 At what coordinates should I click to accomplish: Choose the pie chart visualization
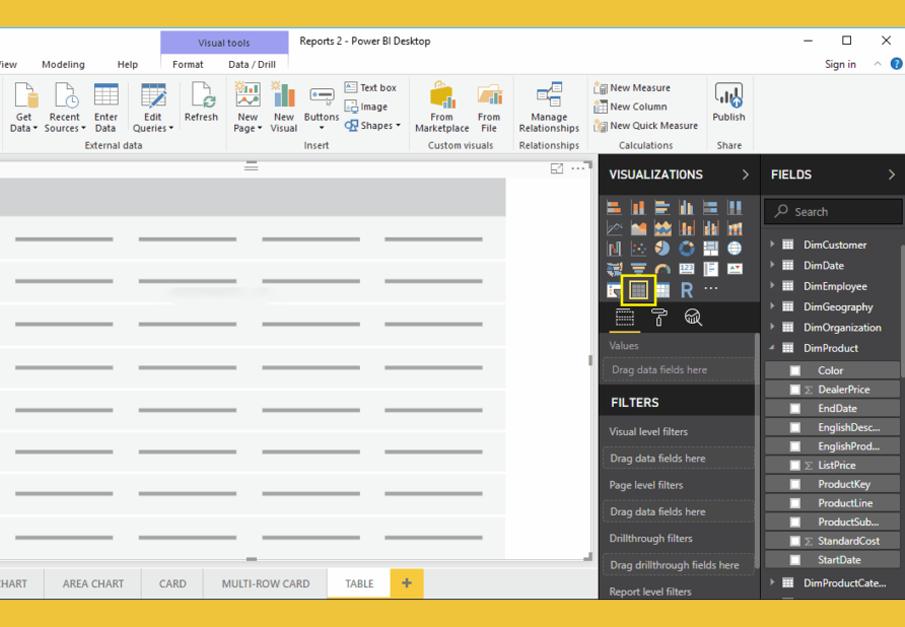(662, 249)
